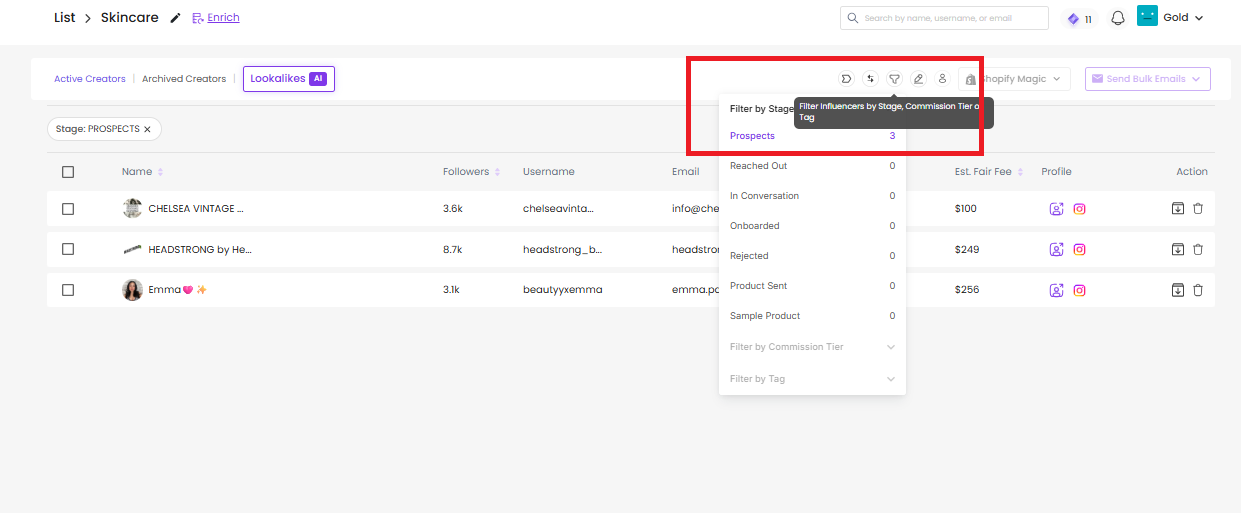This screenshot has width=1241, height=513.
Task: Expand Filter by Commission Tier
Action: pyautogui.click(x=812, y=347)
